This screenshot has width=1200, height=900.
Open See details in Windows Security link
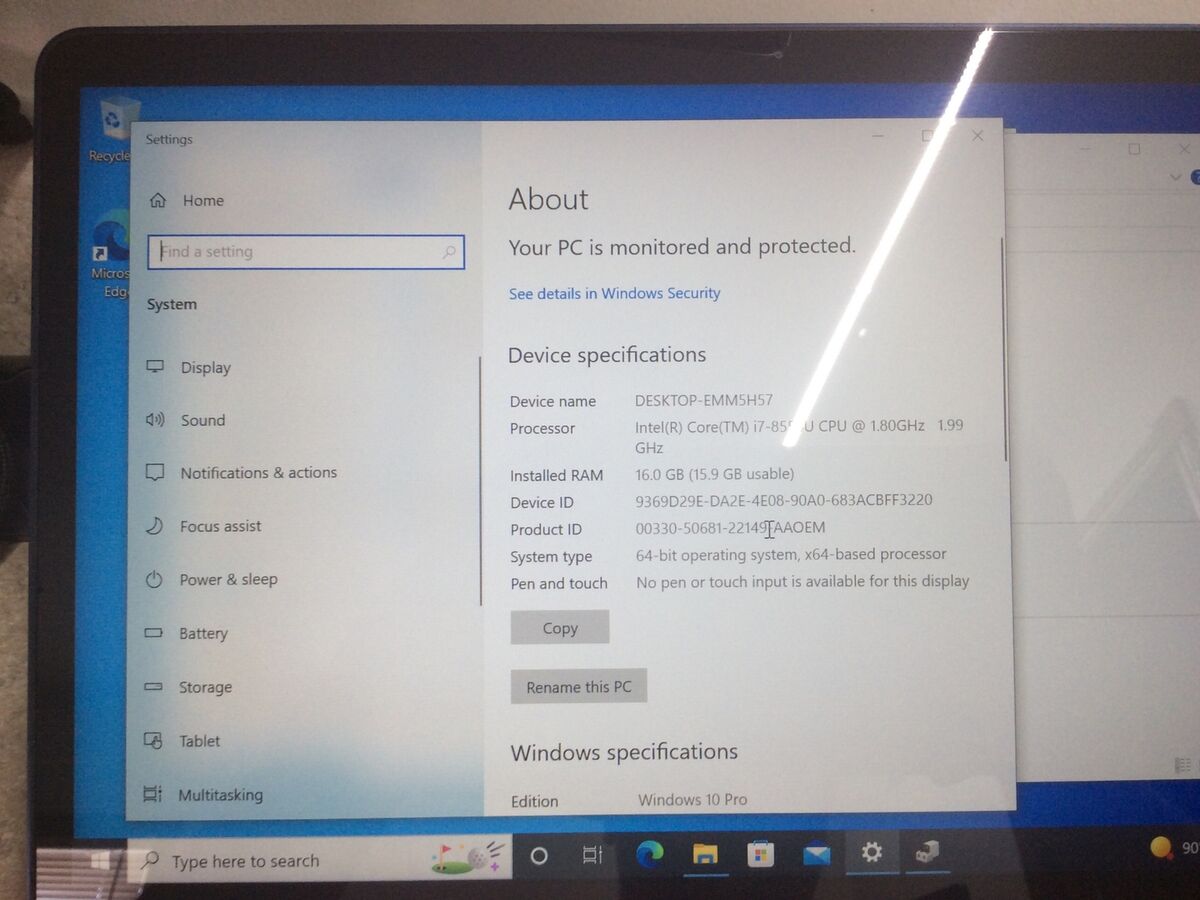click(x=614, y=293)
